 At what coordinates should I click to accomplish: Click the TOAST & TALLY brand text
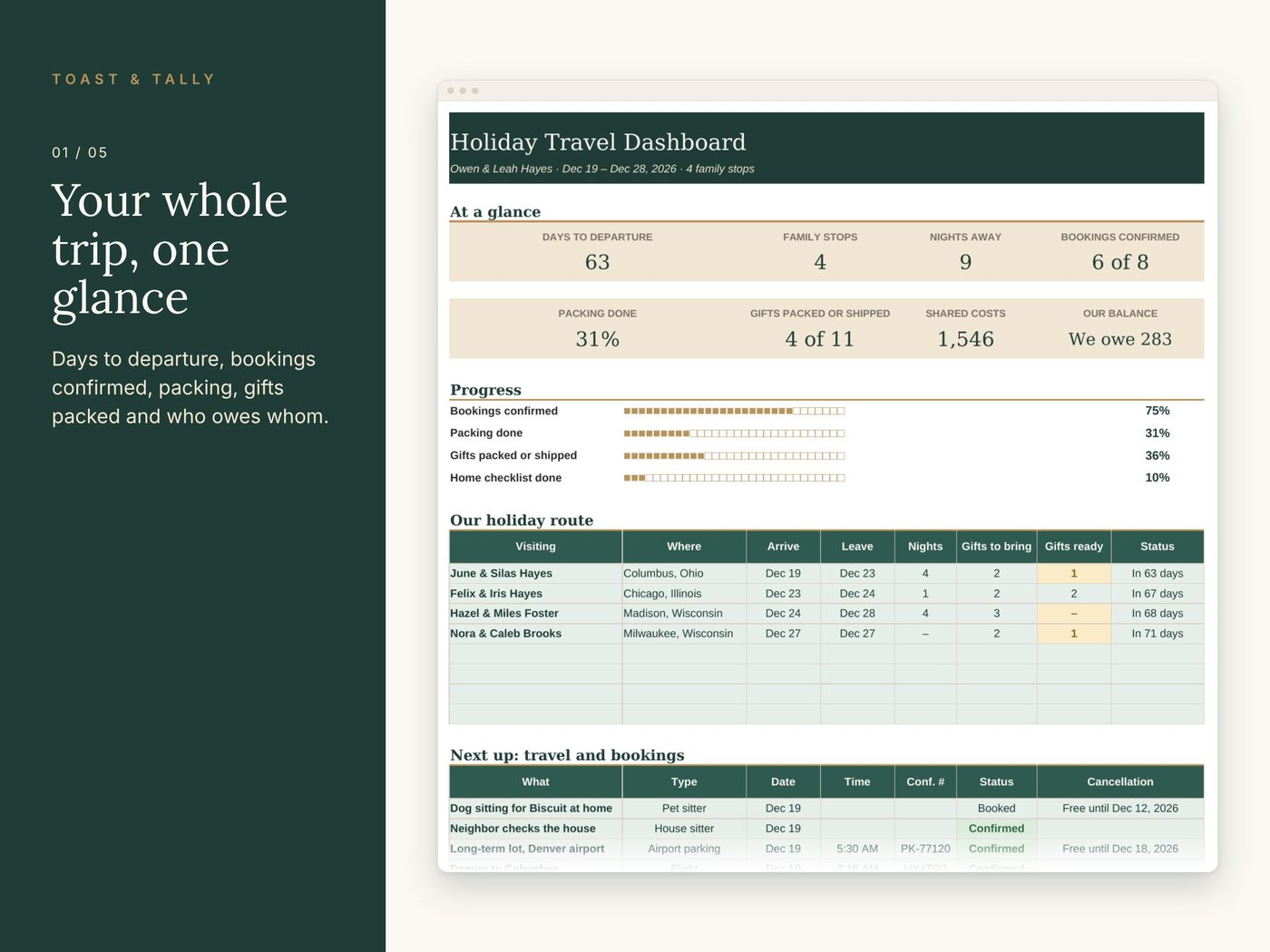pyautogui.click(x=133, y=80)
